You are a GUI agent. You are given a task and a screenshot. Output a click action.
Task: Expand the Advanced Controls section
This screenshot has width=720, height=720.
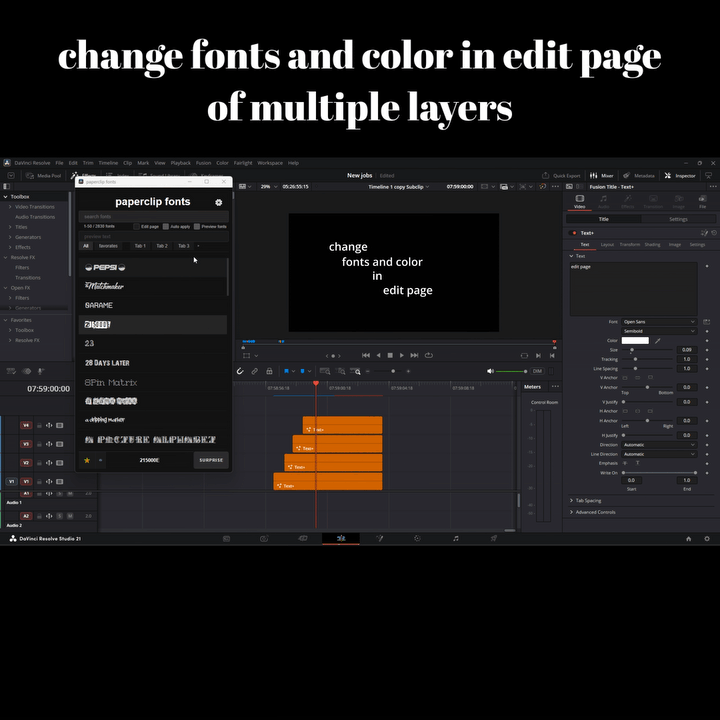pos(592,512)
